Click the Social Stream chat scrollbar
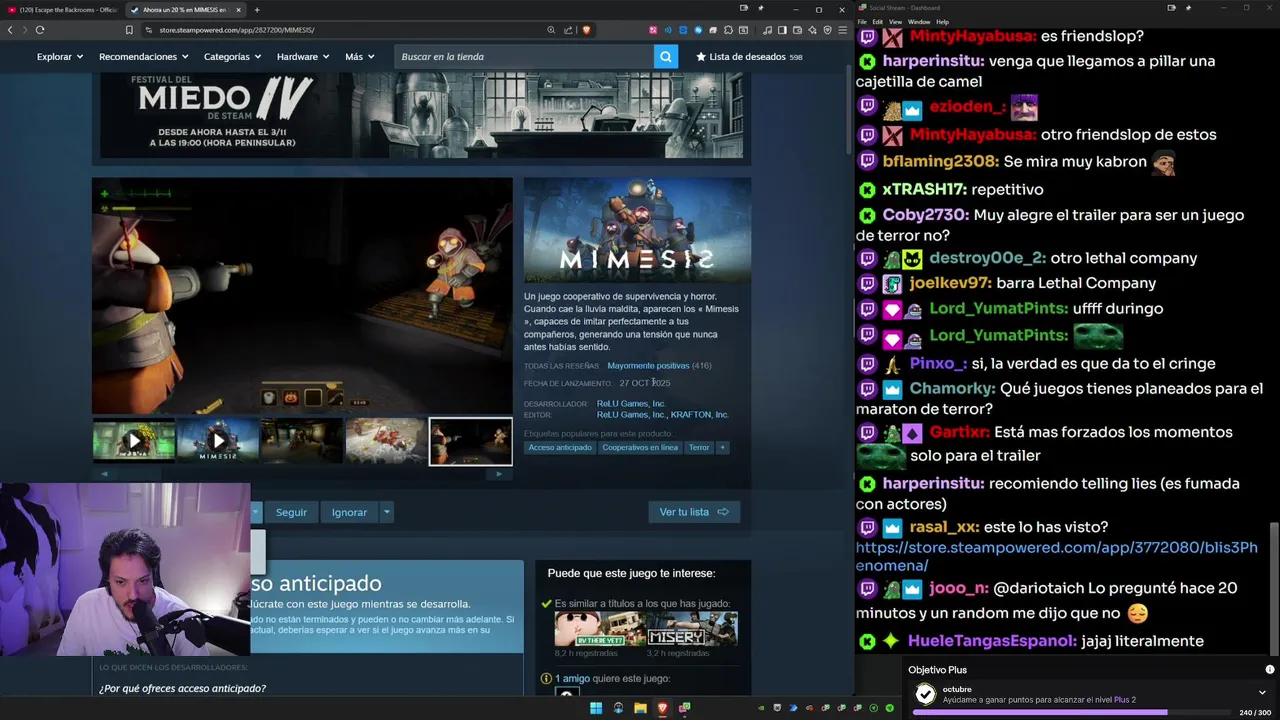 coord(1274,587)
